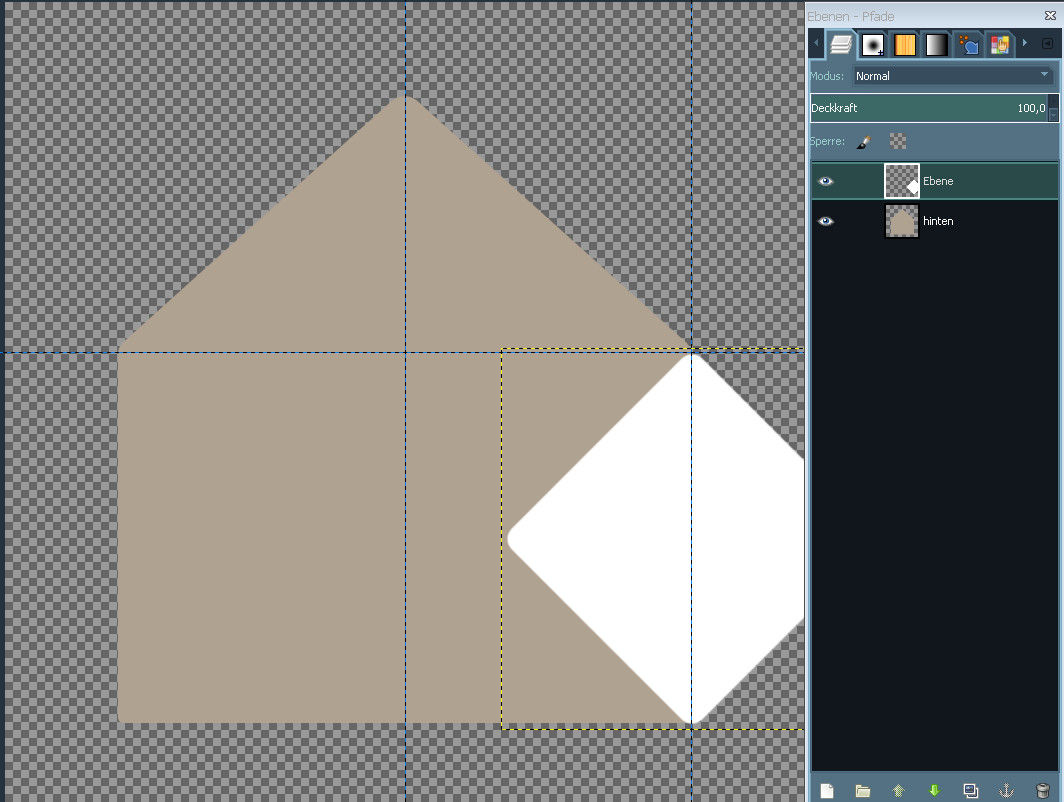Open the Modus dropdown set to Normal
Image resolution: width=1064 pixels, height=802 pixels.
tap(952, 76)
